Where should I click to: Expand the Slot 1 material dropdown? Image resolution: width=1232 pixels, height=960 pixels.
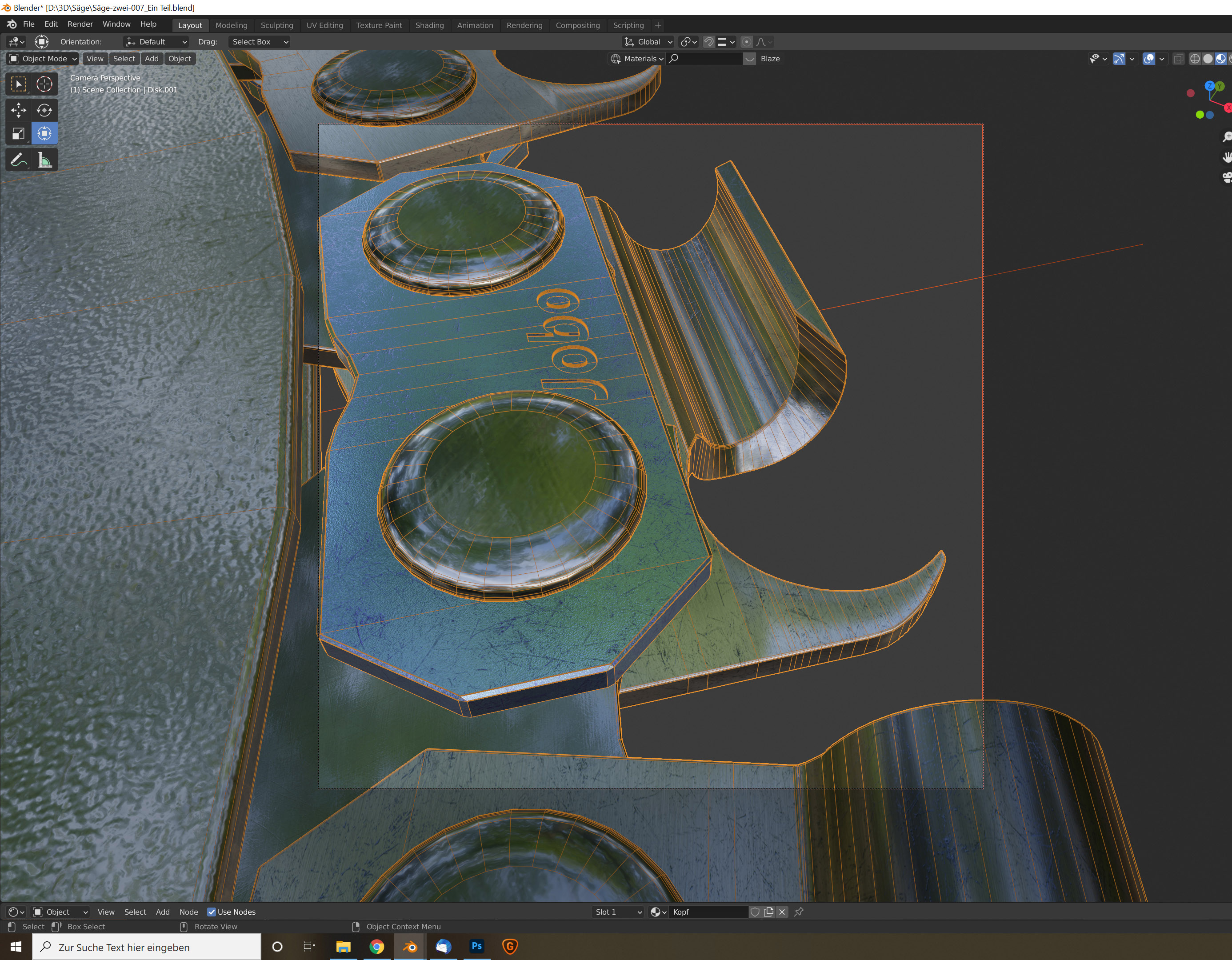click(618, 912)
